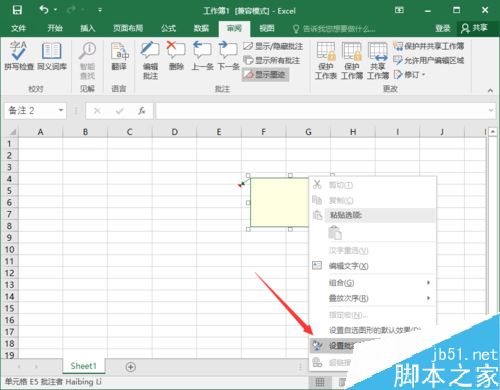Click the 共享 share button
Screen dimensions: 500x390
pyautogui.click(x=474, y=28)
